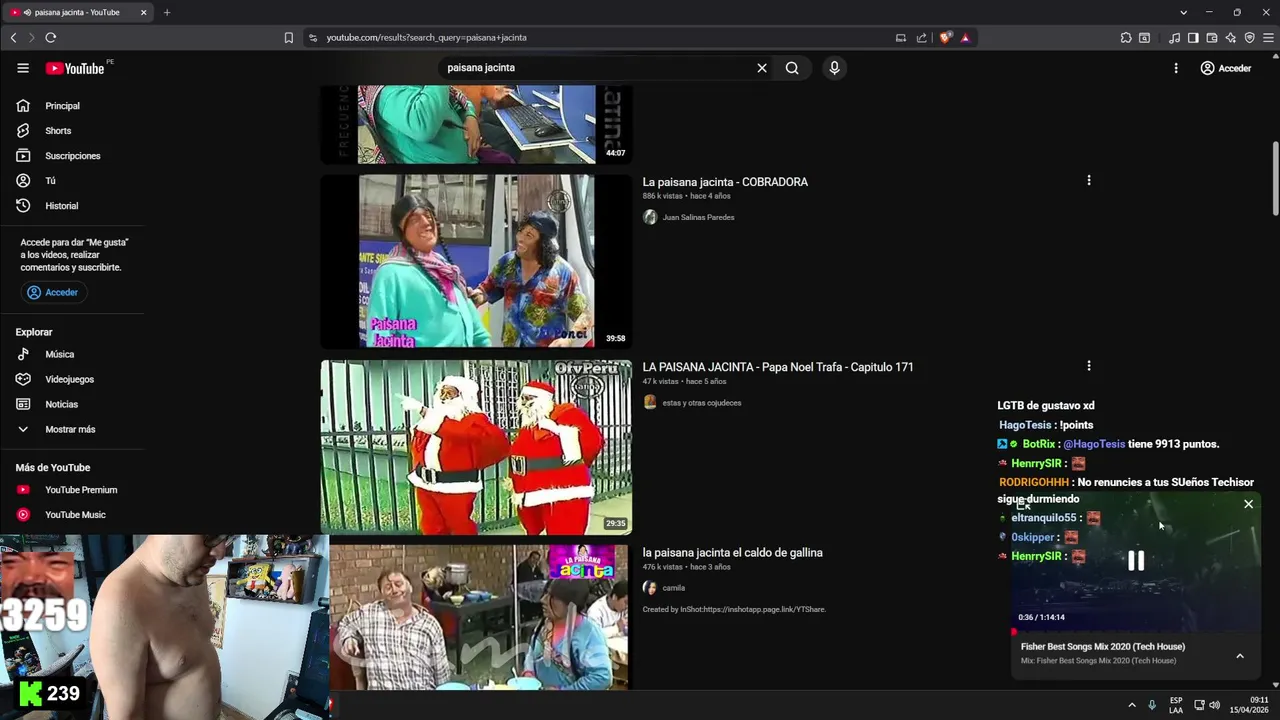
Task: Open a new browser tab
Action: pyautogui.click(x=167, y=12)
